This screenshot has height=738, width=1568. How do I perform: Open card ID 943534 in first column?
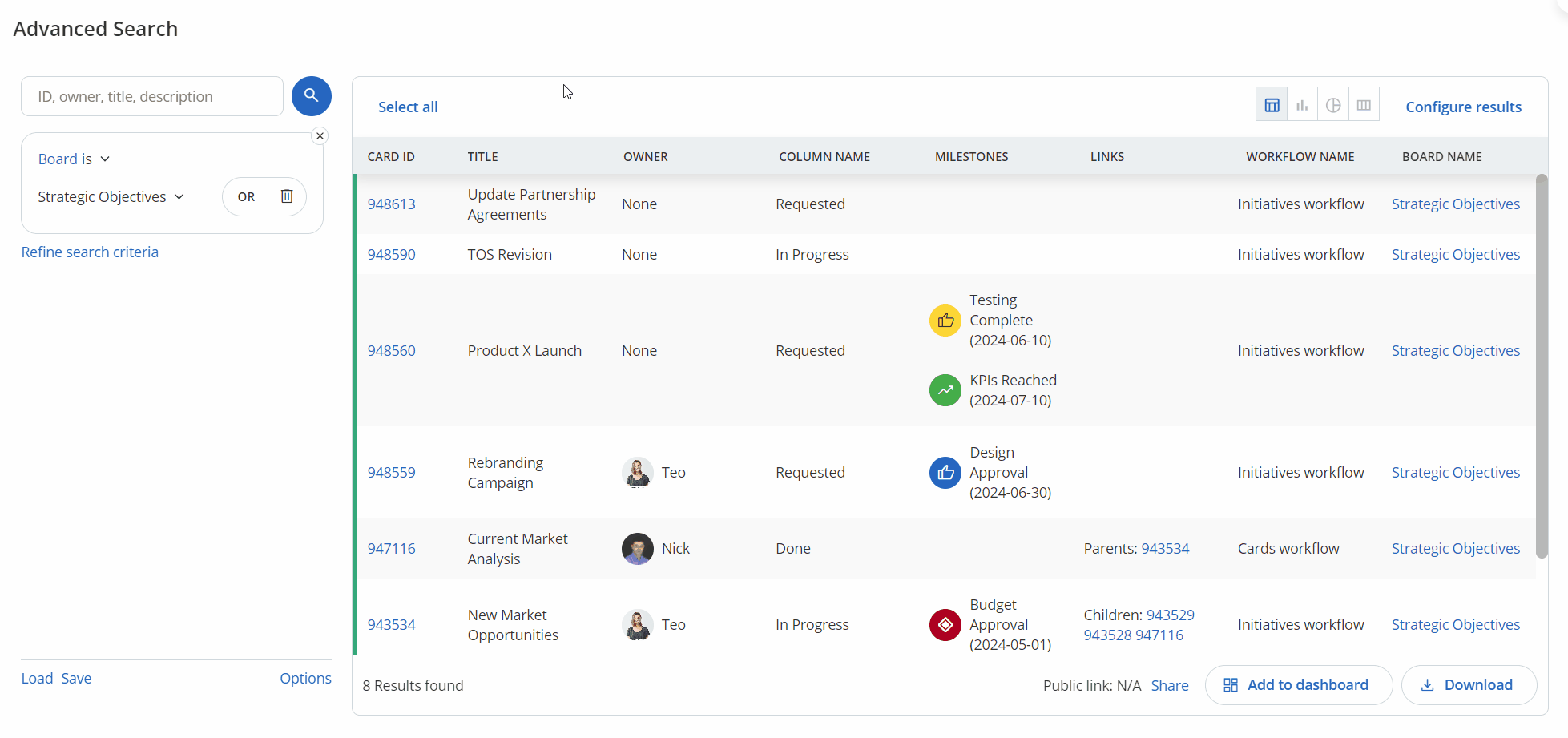tap(392, 624)
